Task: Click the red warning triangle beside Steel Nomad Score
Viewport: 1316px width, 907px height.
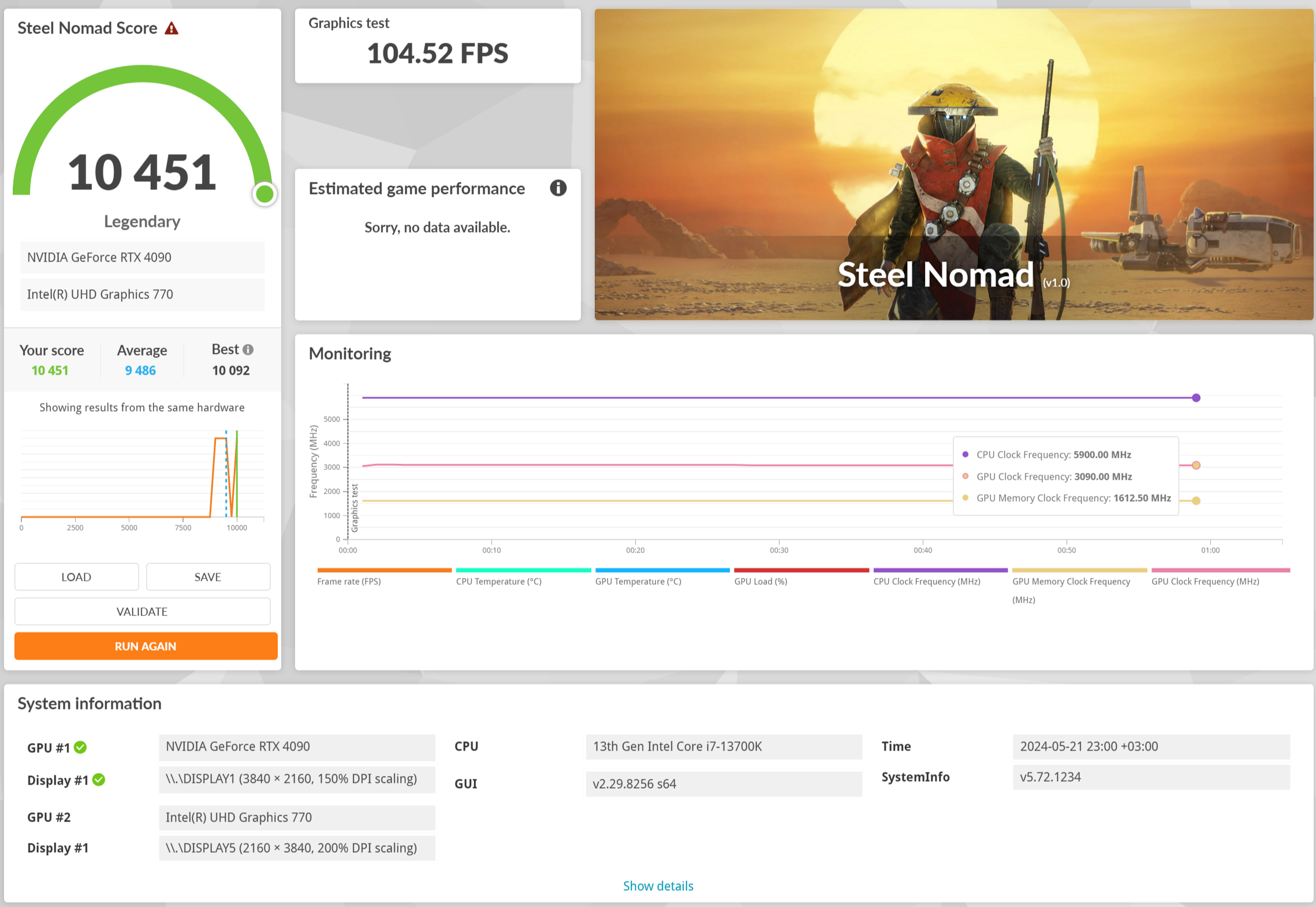Action: click(x=172, y=28)
